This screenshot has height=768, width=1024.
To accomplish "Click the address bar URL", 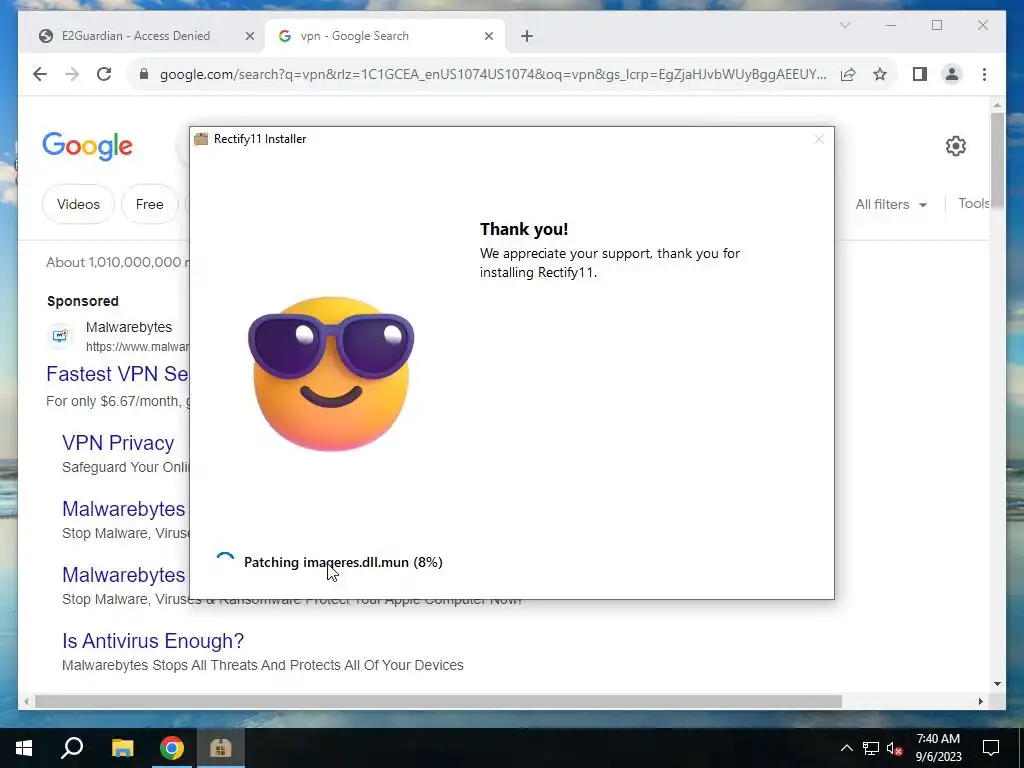I will [493, 74].
